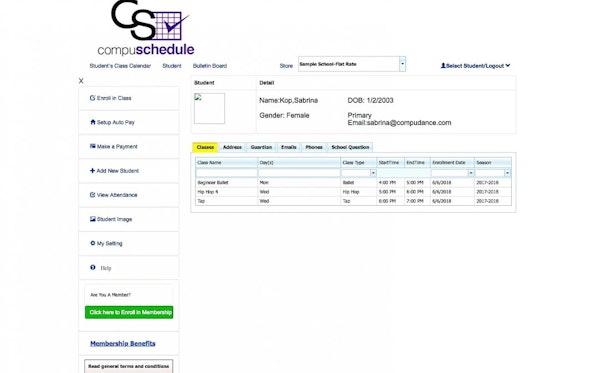
Task: Click the View Attendance check icon
Action: (92, 195)
